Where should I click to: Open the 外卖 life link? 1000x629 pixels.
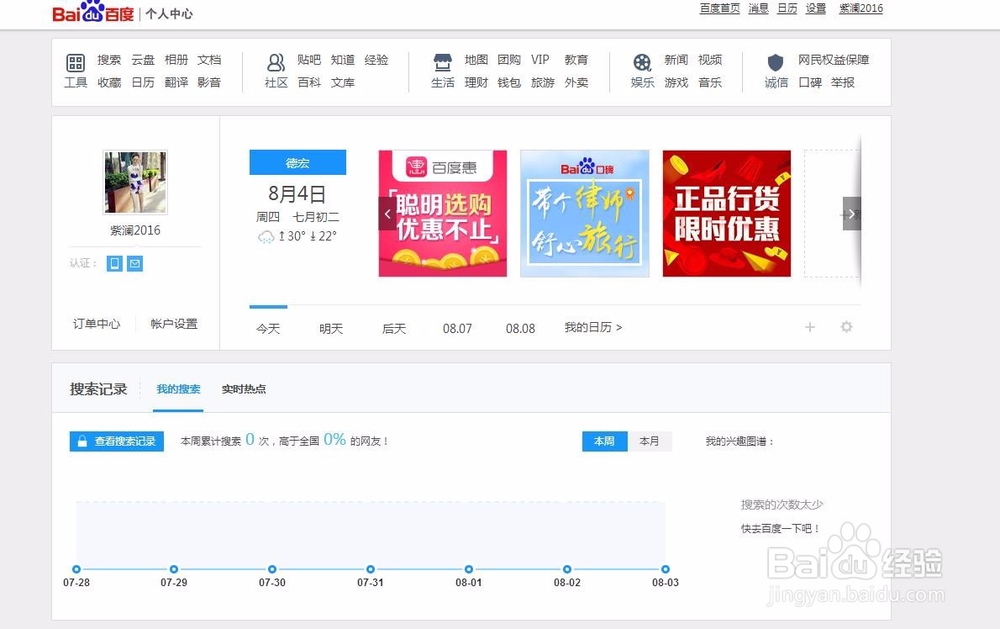tap(576, 82)
